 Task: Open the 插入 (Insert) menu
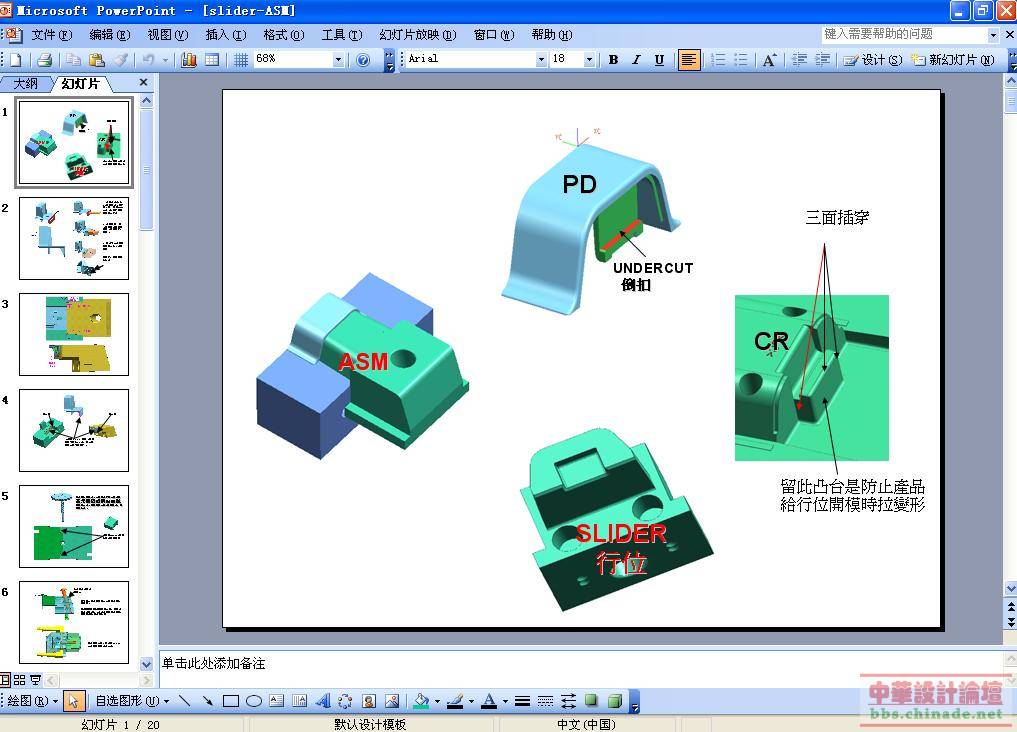click(x=224, y=35)
